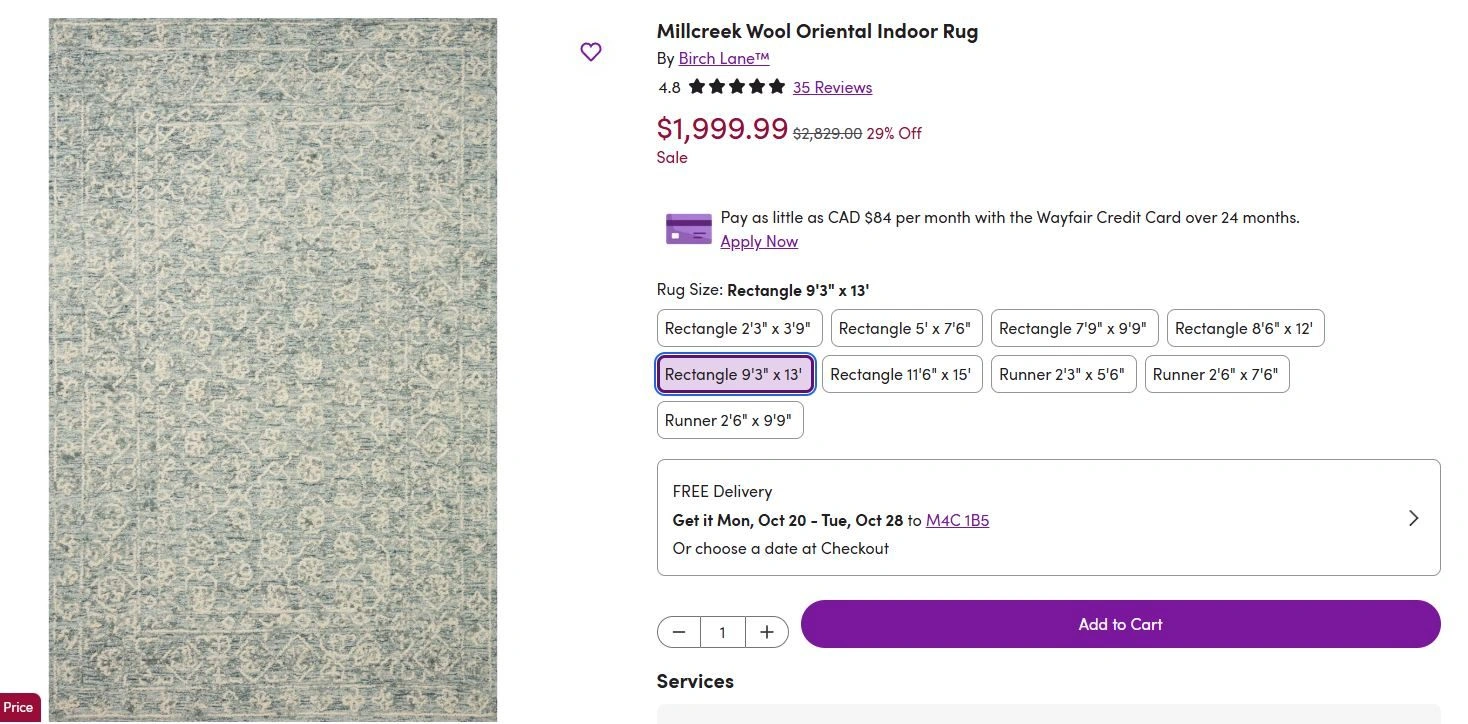Pick Rectangle 7'9" x 9'9" rug size
The image size is (1468, 724).
[1073, 328]
